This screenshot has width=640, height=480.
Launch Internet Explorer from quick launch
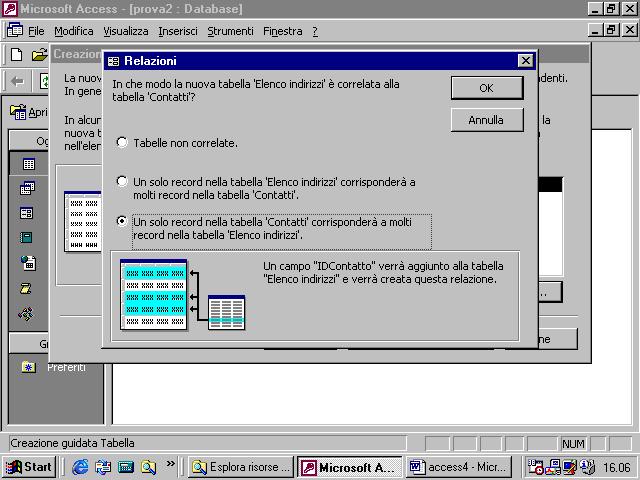[x=80, y=467]
